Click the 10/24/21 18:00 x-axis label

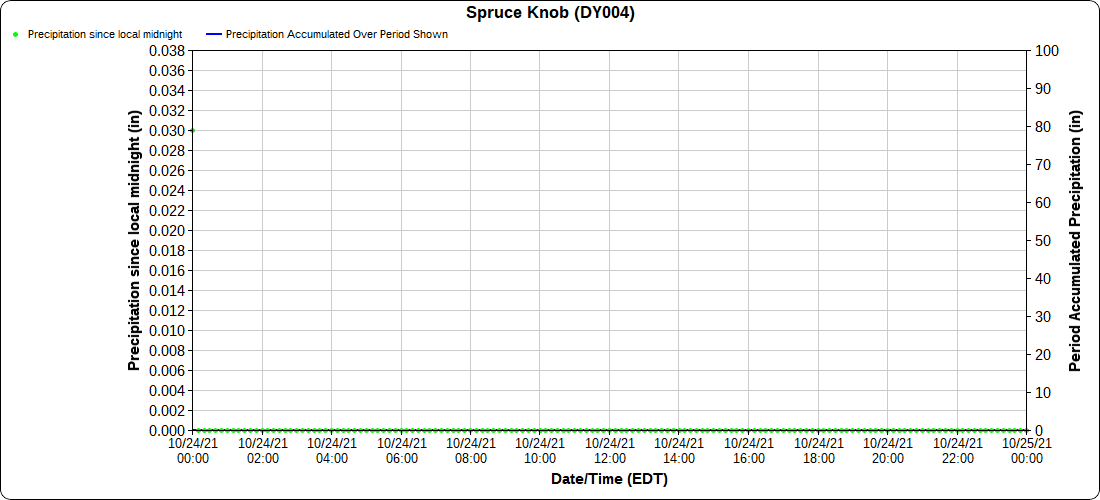818,450
